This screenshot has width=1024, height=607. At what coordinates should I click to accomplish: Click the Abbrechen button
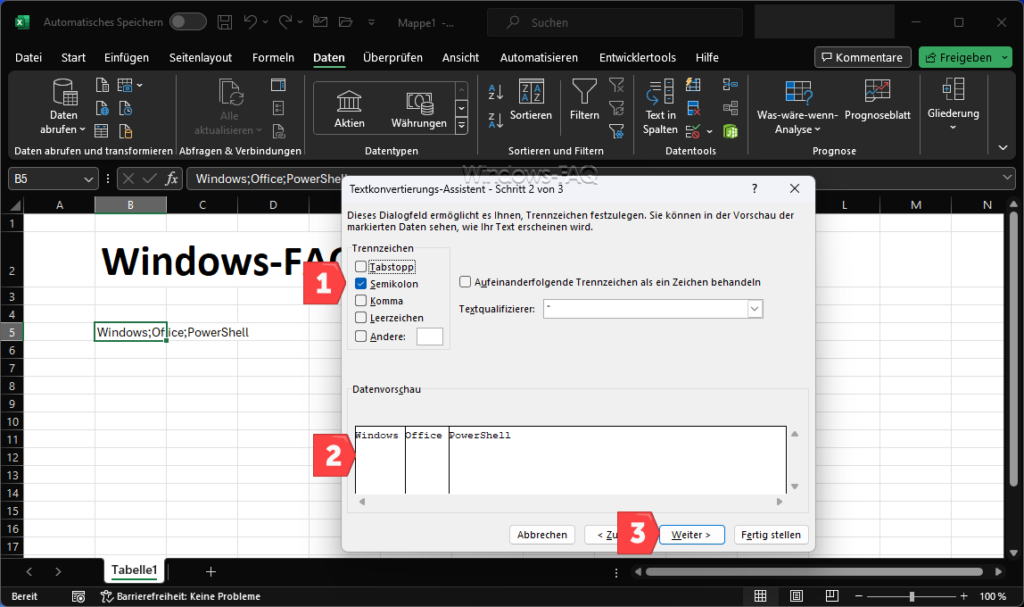click(542, 534)
